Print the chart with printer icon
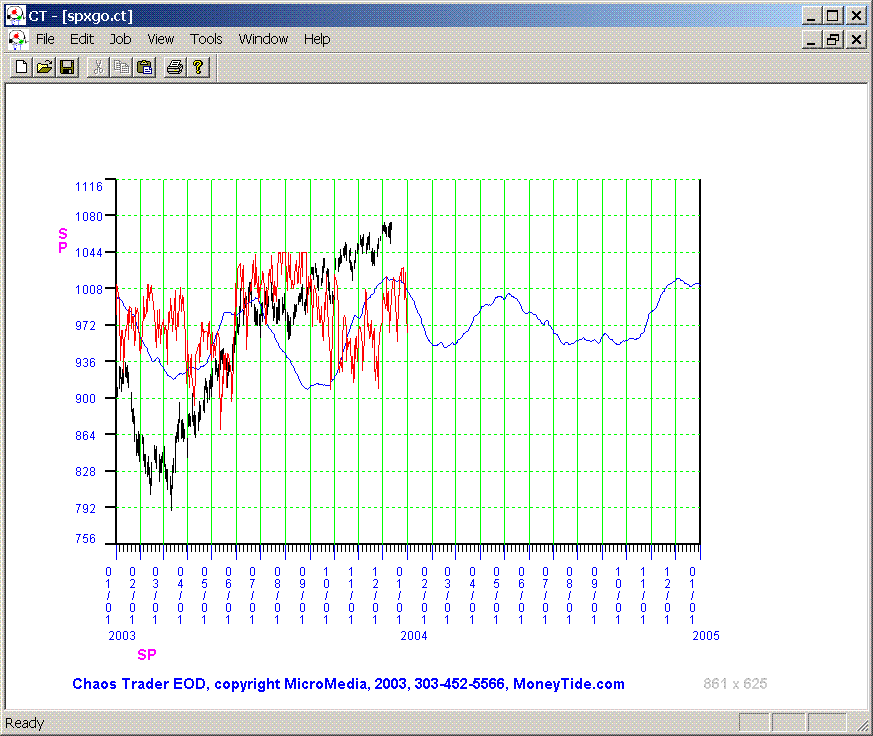 [x=175, y=67]
